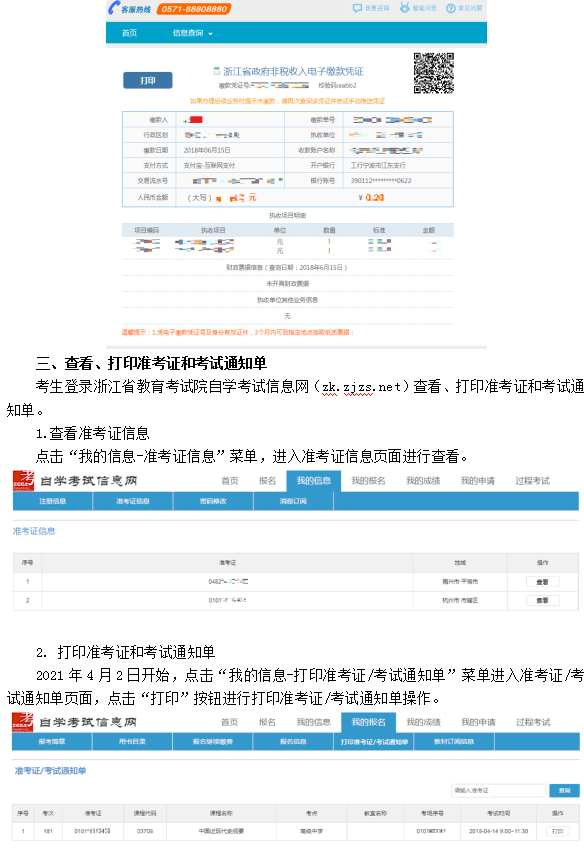
Task: Click the 中国近现代史纲要 course name cell
Action: [221, 831]
